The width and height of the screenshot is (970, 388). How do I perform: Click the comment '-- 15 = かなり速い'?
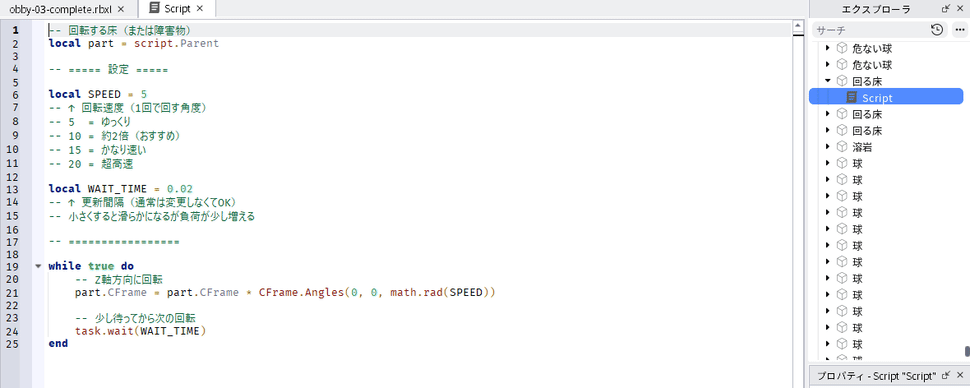click(x=97, y=150)
